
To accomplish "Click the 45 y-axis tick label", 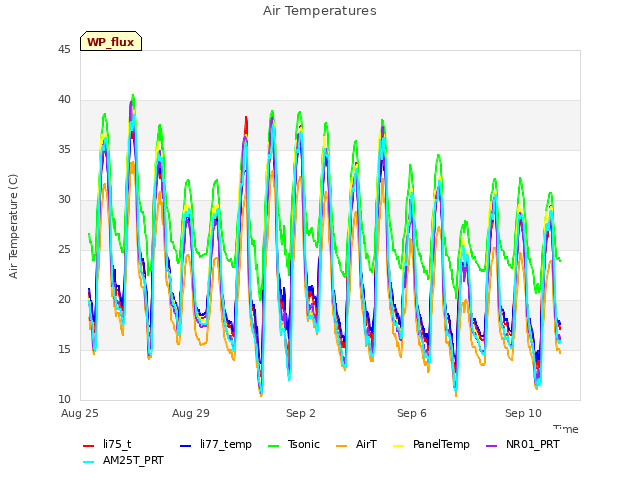I will [64, 50].
